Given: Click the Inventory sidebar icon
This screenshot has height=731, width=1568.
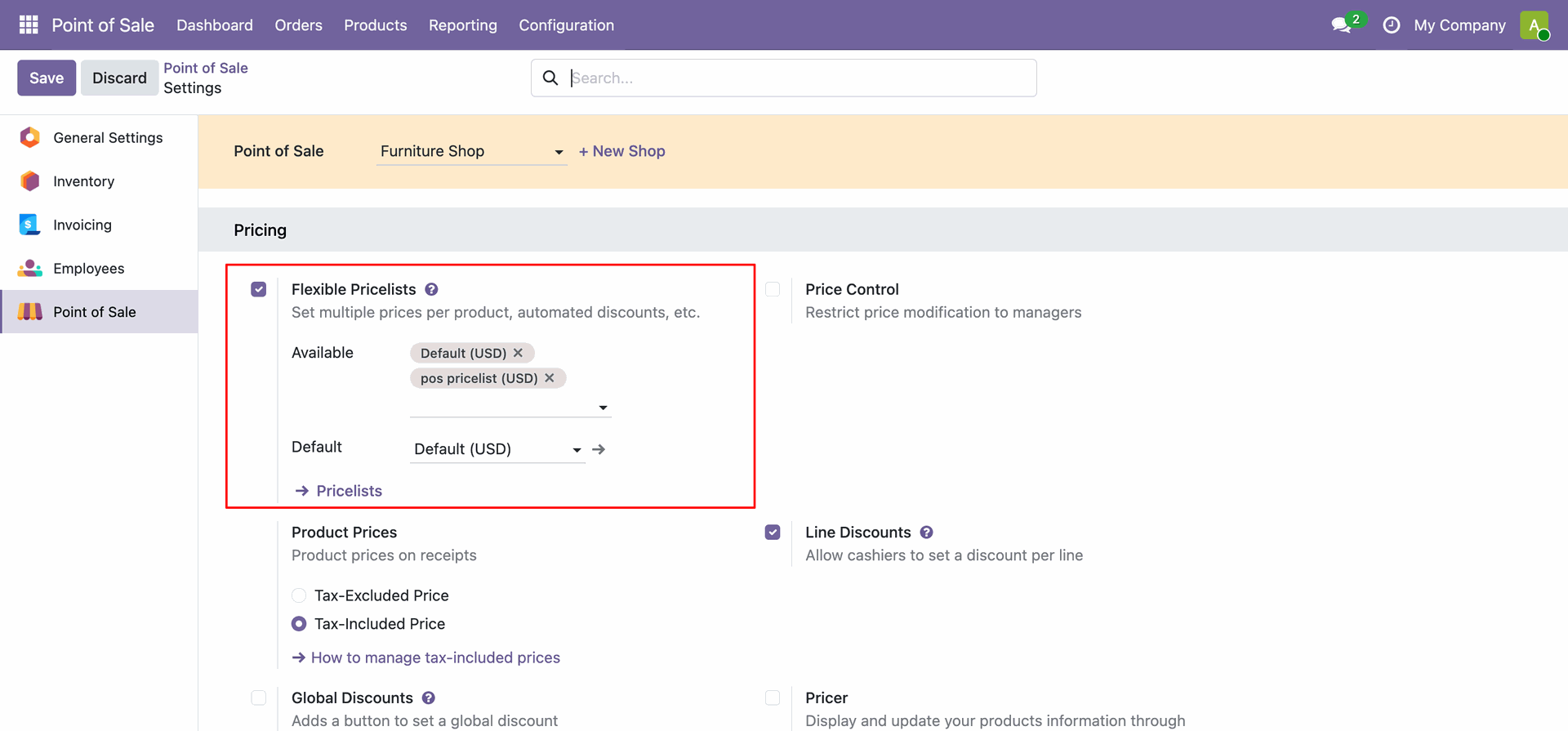Looking at the screenshot, I should (30, 181).
